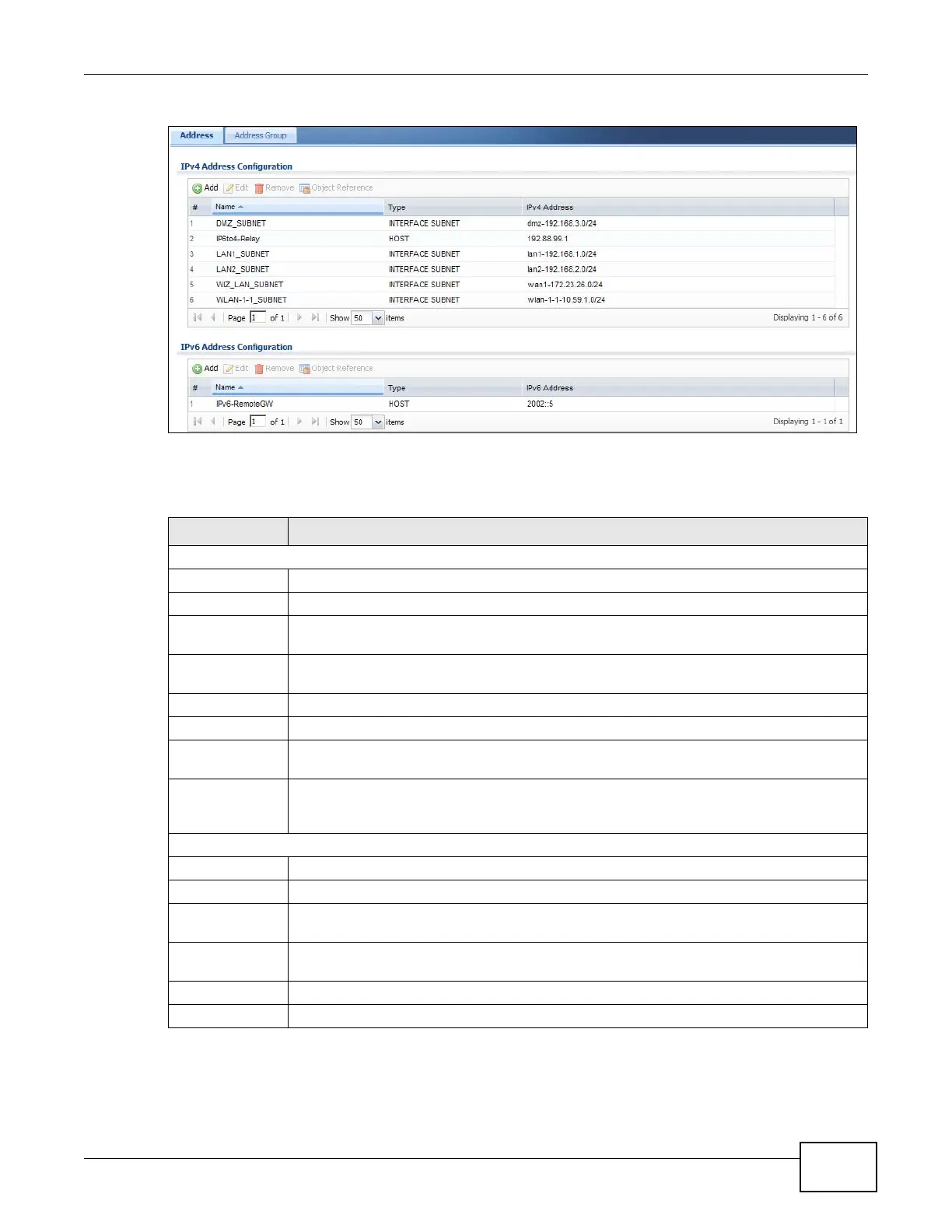
Task: Go to the last page of the IPv6 list
Action: tap(315, 422)
